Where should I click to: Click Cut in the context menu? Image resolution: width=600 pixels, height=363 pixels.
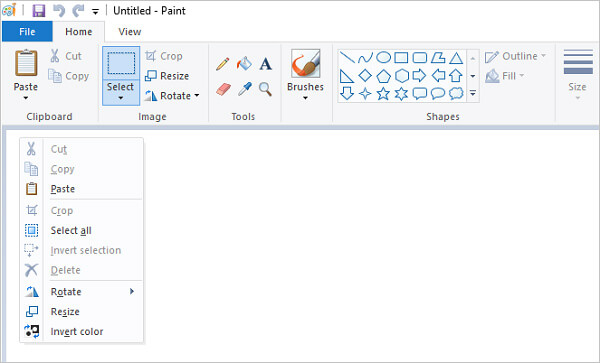tap(82, 149)
